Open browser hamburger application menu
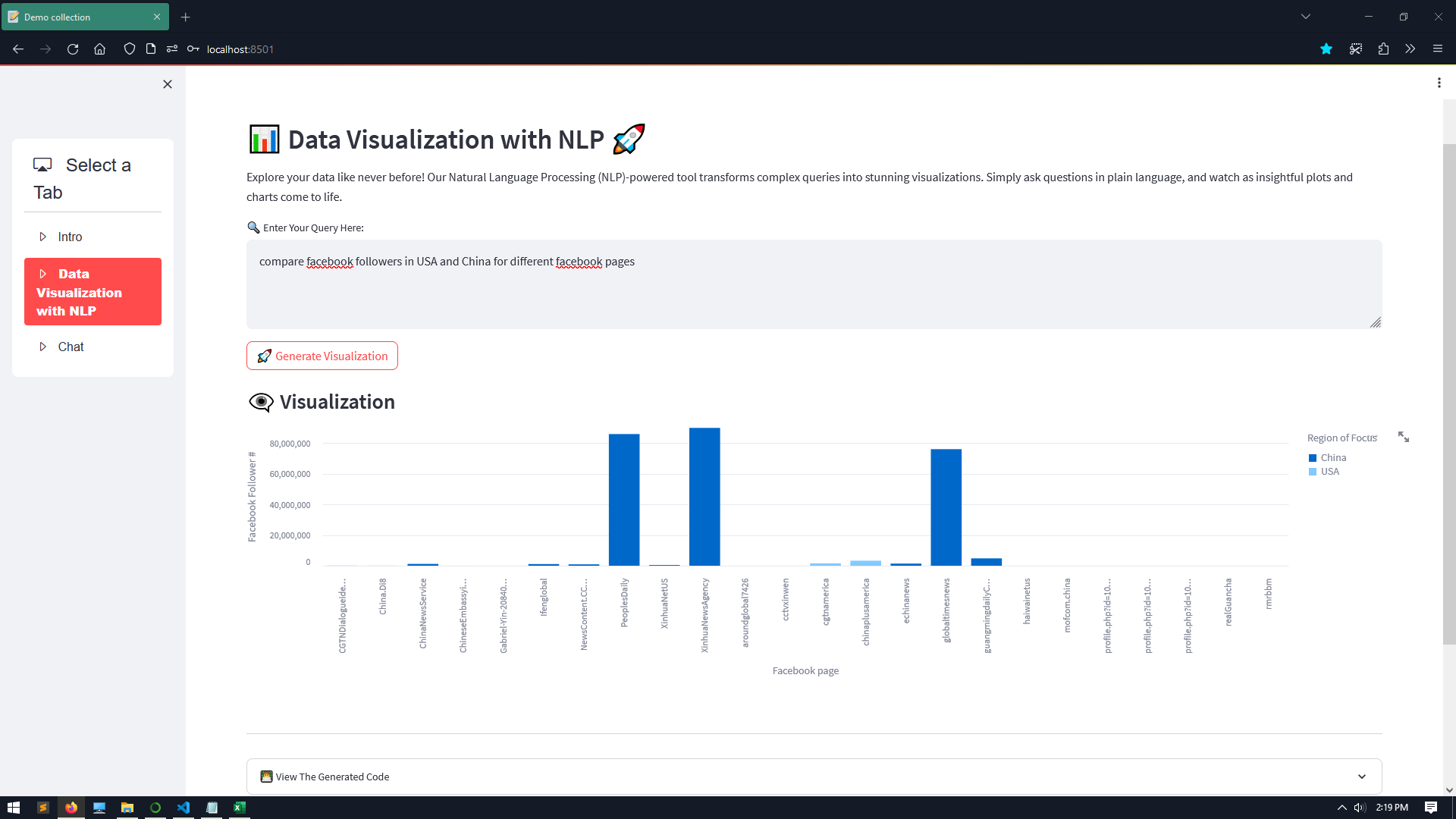This screenshot has height=819, width=1456. click(x=1437, y=49)
